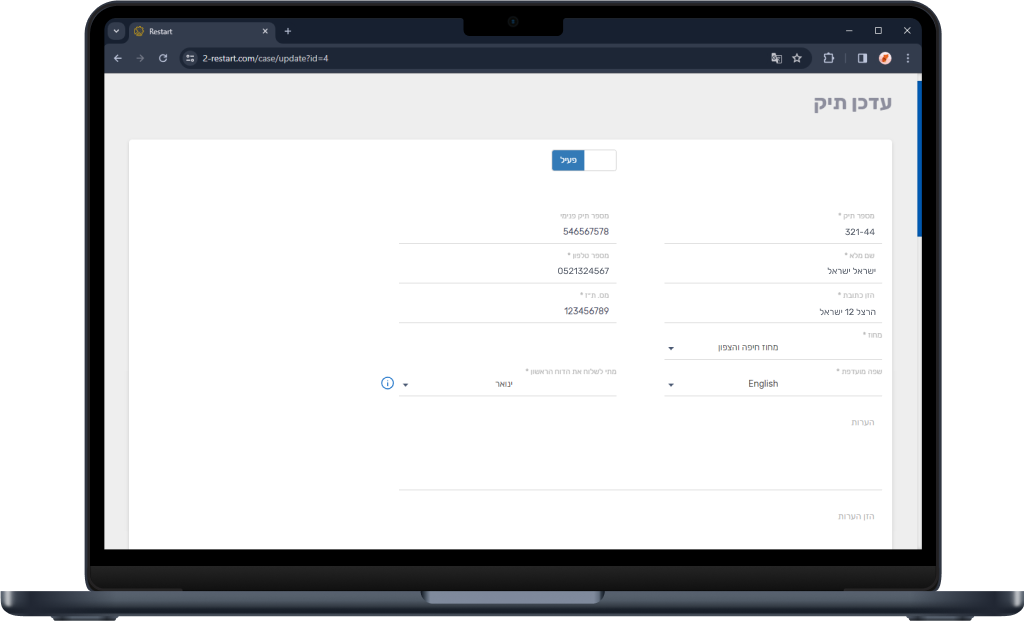Open the מחוז חיפה והצפון district dropdown
1024x621 pixels.
click(x=773, y=347)
